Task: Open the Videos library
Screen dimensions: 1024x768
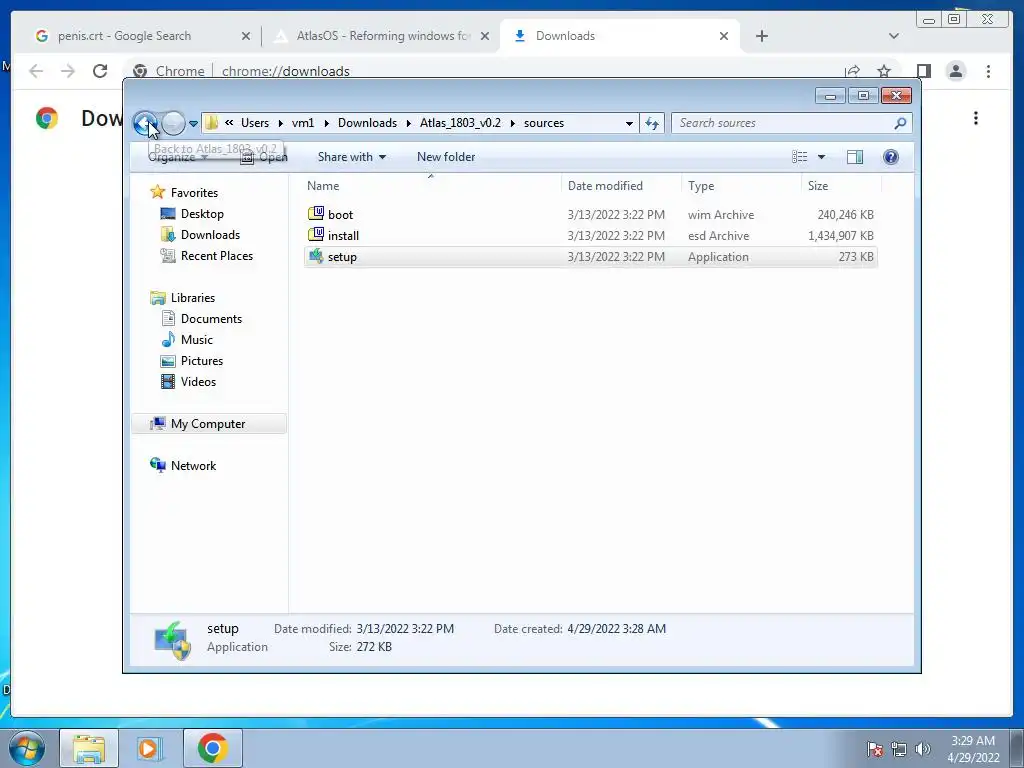Action: pyautogui.click(x=198, y=381)
